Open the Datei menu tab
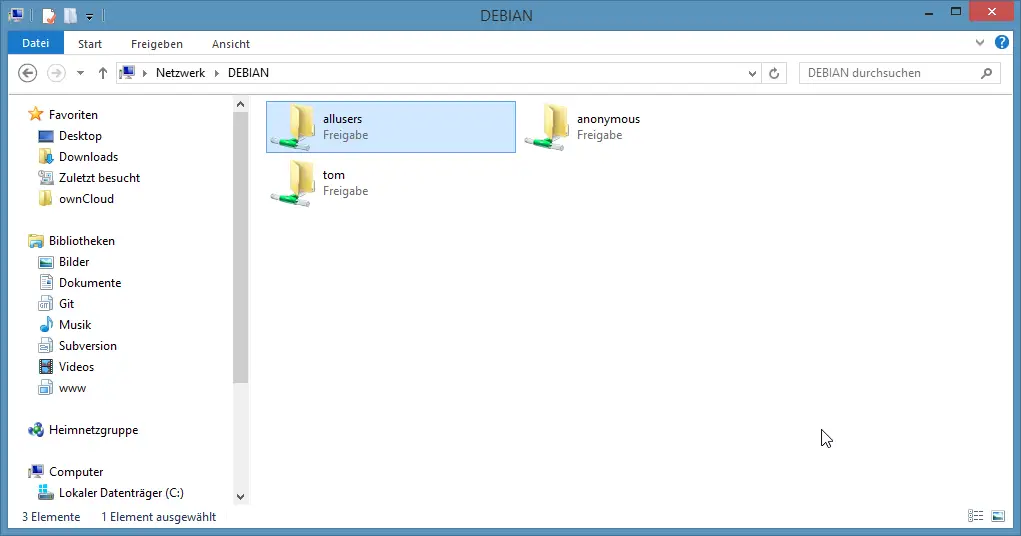The image size is (1021, 536). coord(35,43)
